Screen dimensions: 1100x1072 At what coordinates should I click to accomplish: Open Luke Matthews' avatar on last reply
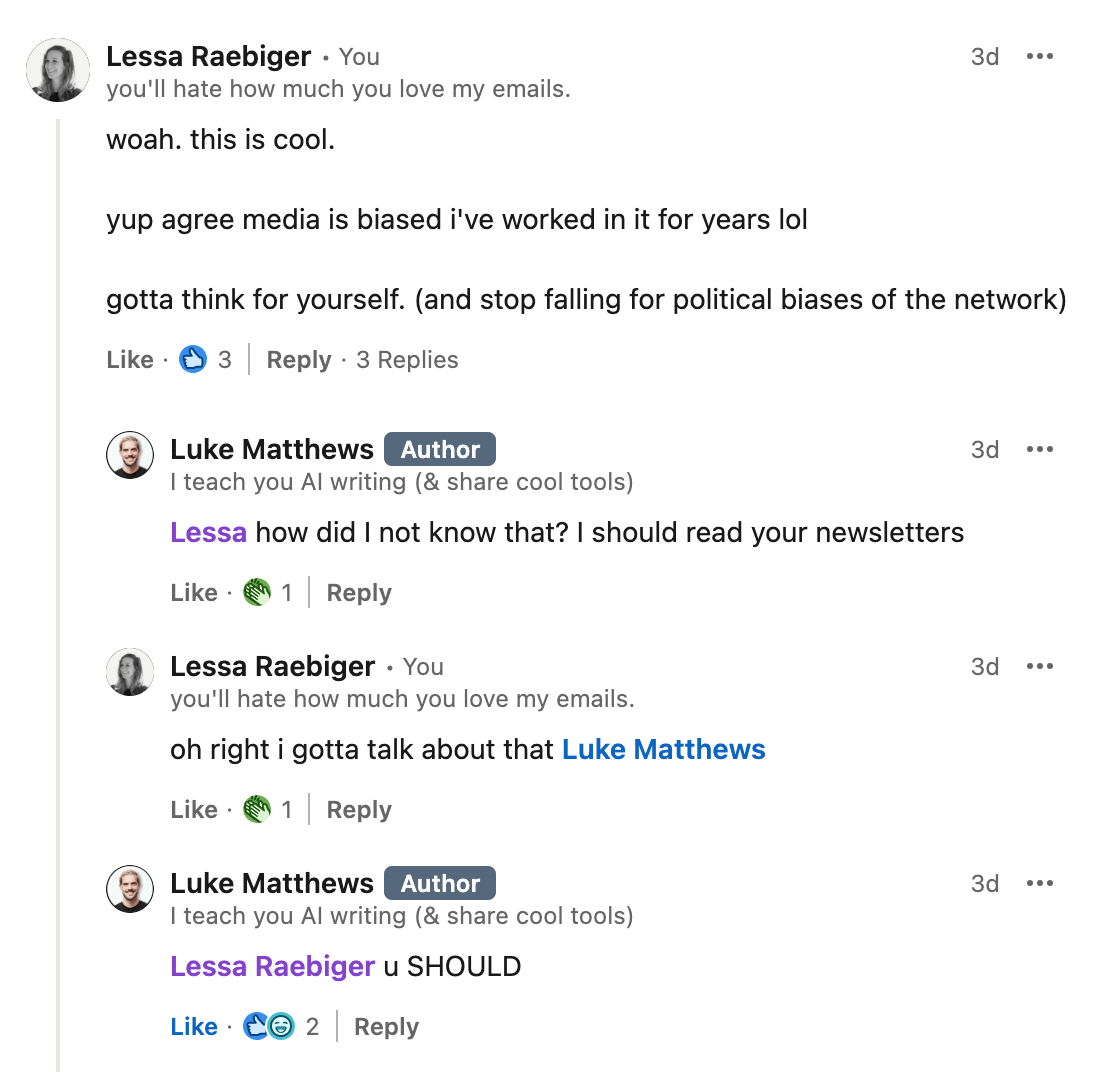[x=130, y=889]
